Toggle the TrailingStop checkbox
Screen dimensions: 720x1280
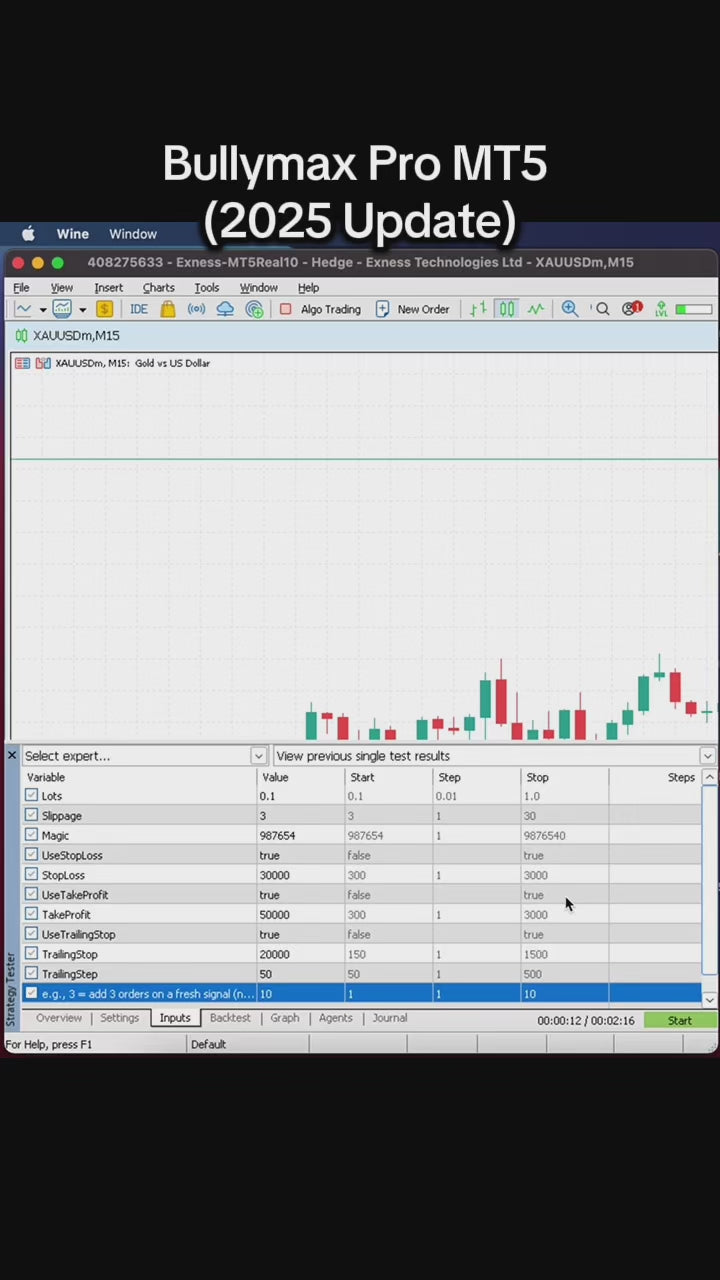pyautogui.click(x=31, y=954)
